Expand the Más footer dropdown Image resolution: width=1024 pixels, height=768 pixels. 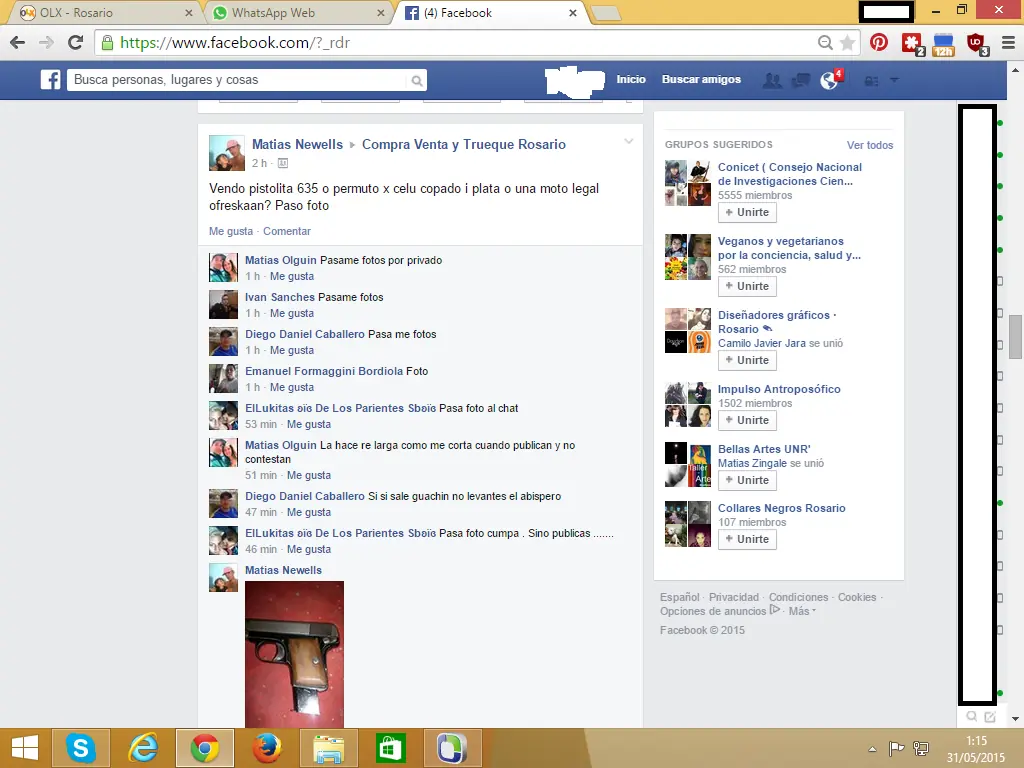802,611
